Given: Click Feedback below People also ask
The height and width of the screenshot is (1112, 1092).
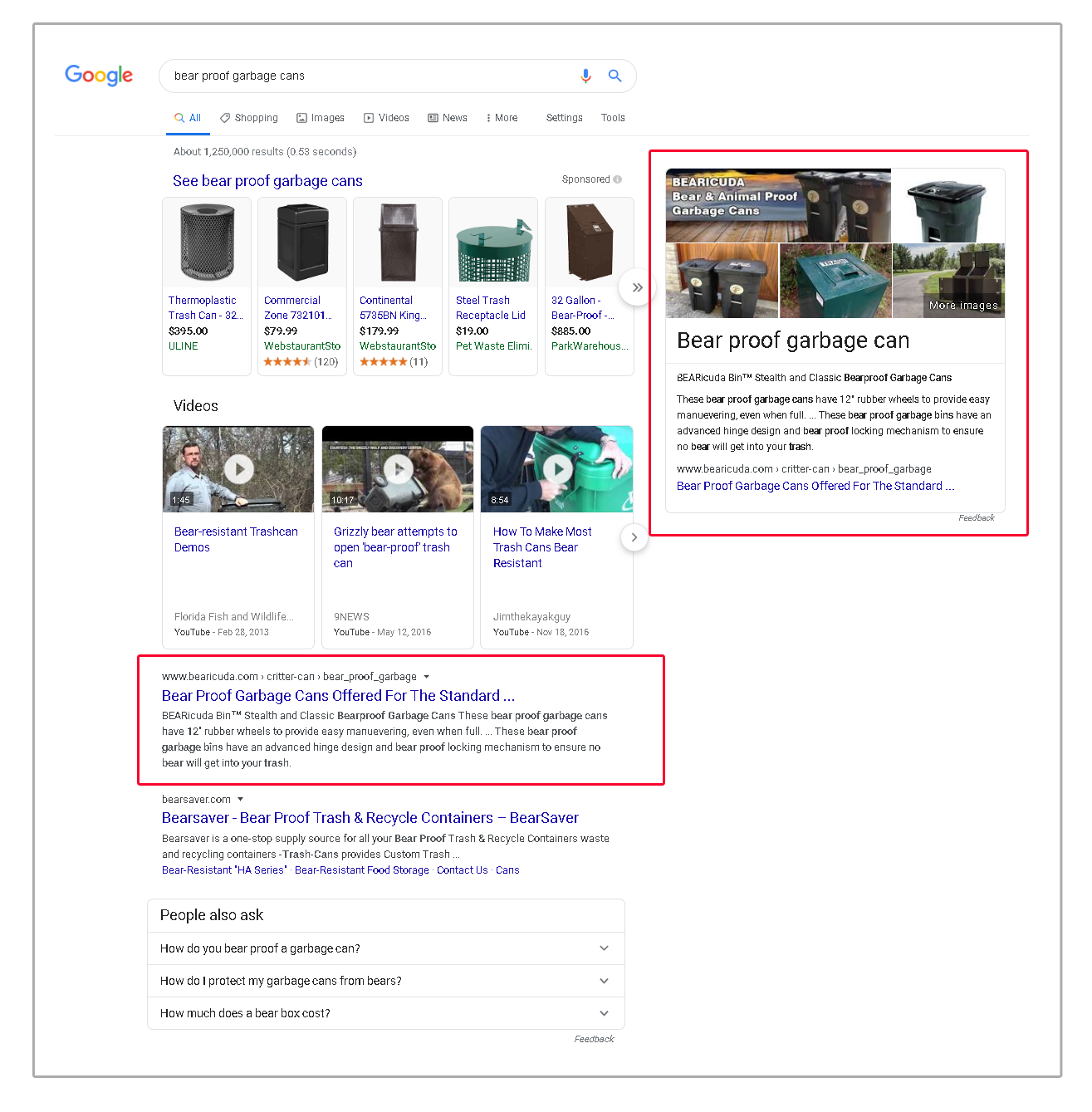Looking at the screenshot, I should click(x=594, y=1039).
